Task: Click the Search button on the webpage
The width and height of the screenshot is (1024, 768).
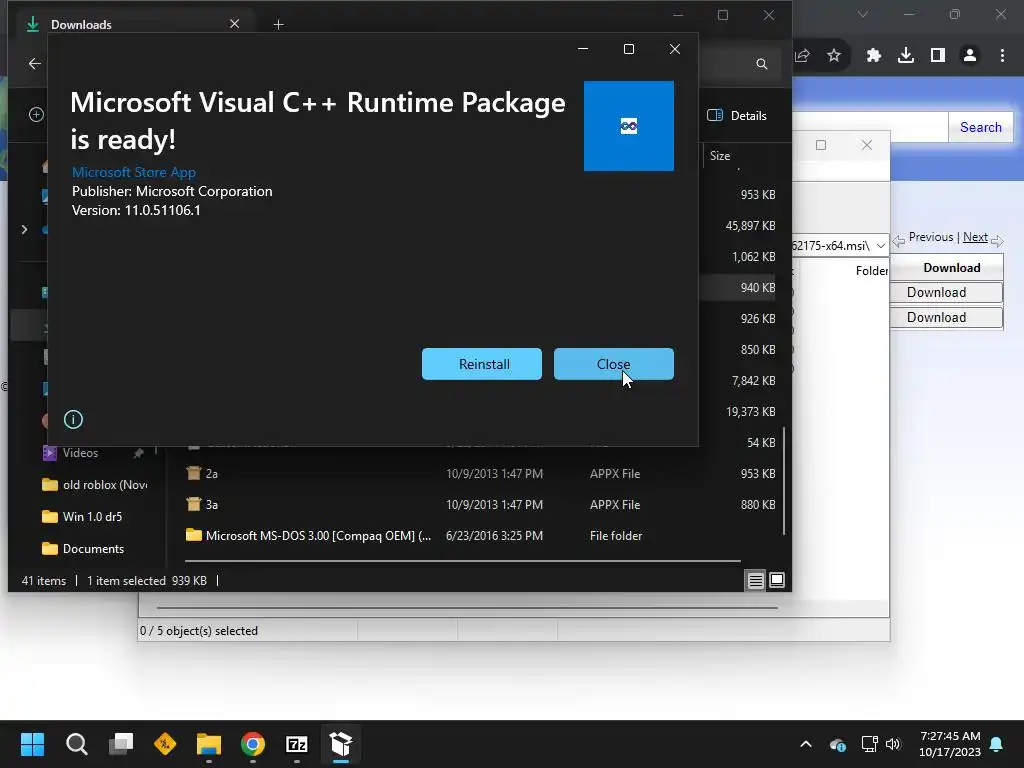Action: click(x=980, y=127)
